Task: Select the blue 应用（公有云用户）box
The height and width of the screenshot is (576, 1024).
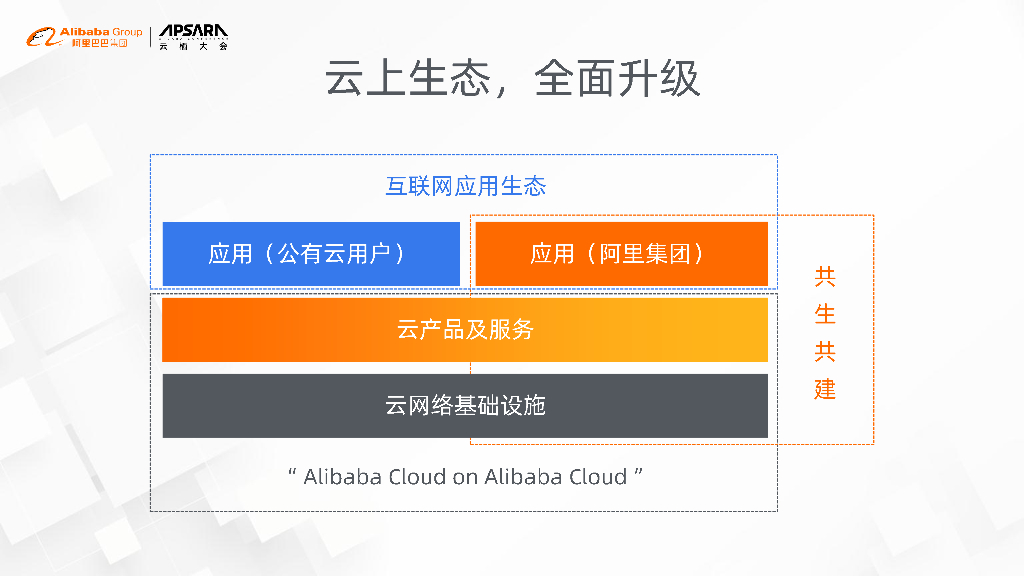Action: point(311,253)
